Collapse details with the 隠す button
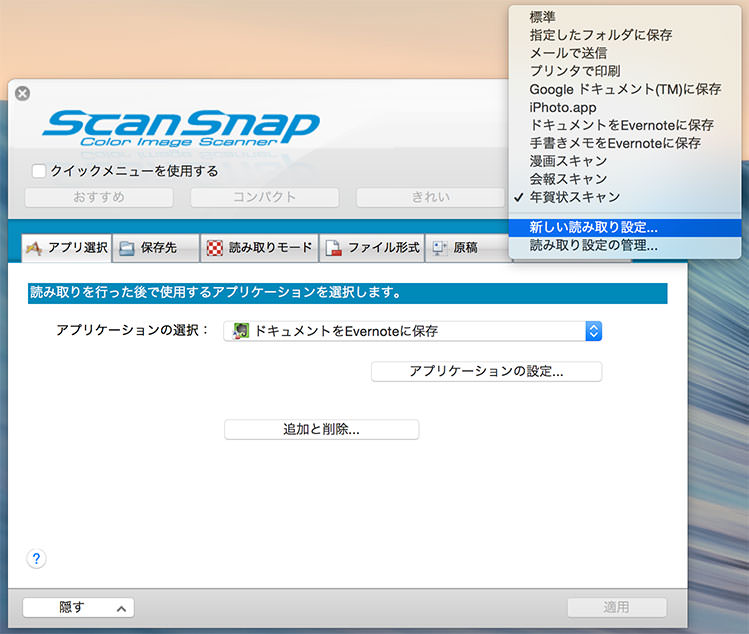The image size is (749, 634). click(x=78, y=608)
